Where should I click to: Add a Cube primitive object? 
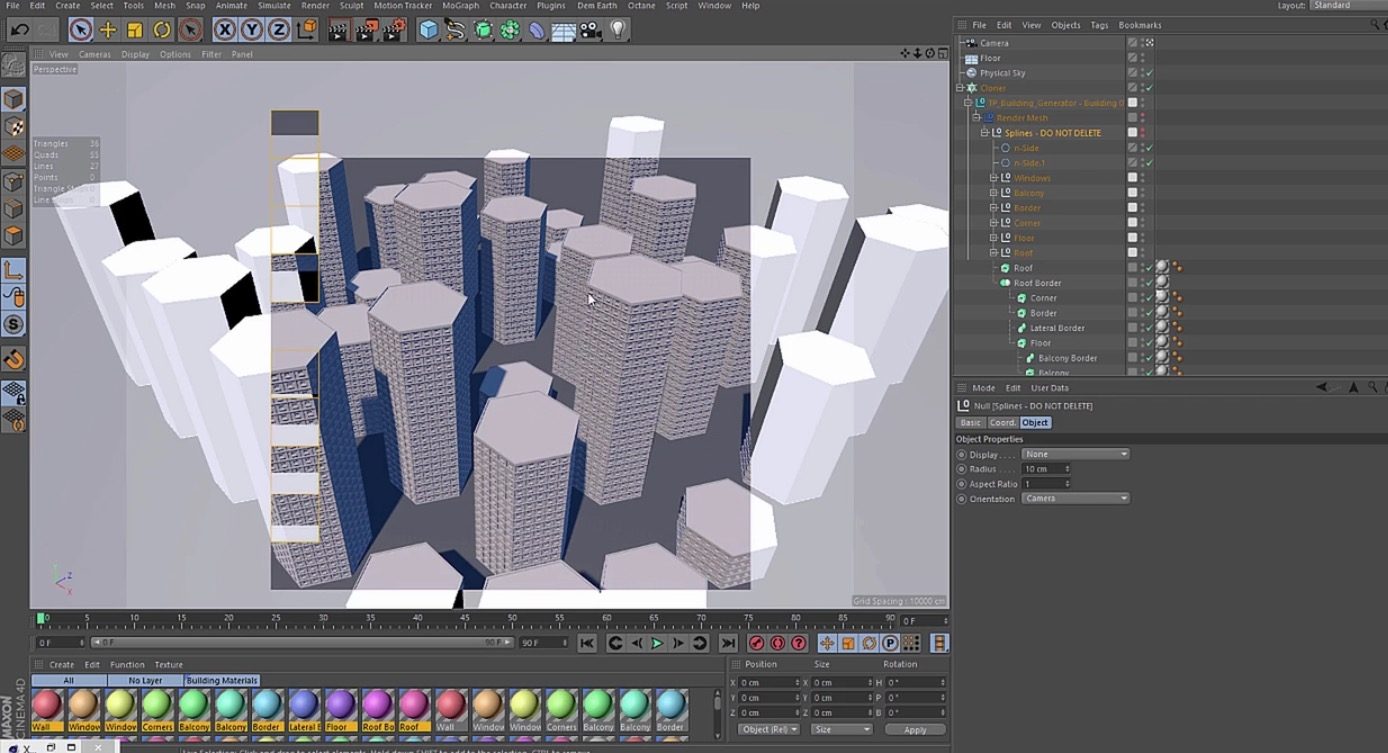click(x=428, y=30)
